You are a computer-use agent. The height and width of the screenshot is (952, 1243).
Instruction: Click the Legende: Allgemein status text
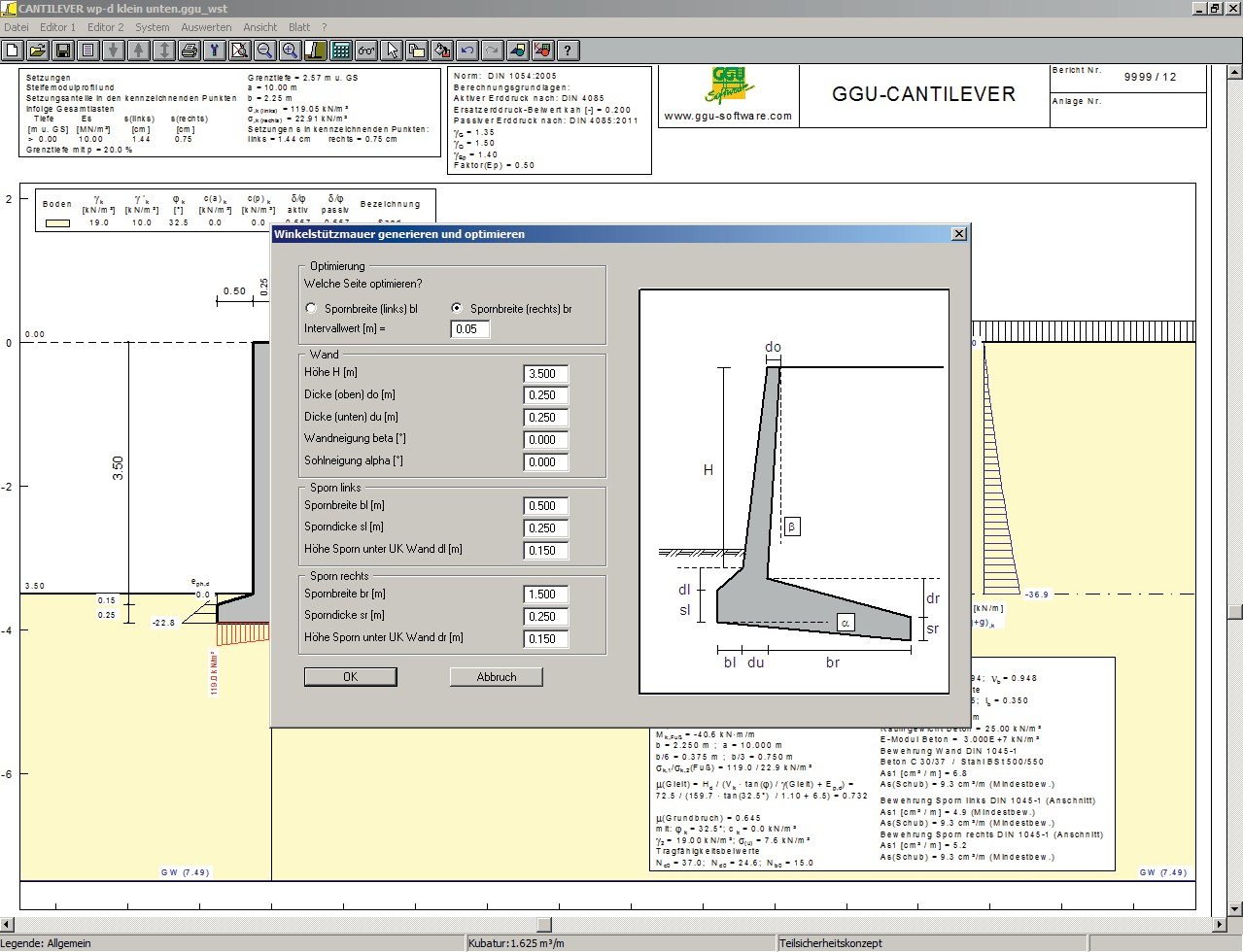pyautogui.click(x=47, y=943)
